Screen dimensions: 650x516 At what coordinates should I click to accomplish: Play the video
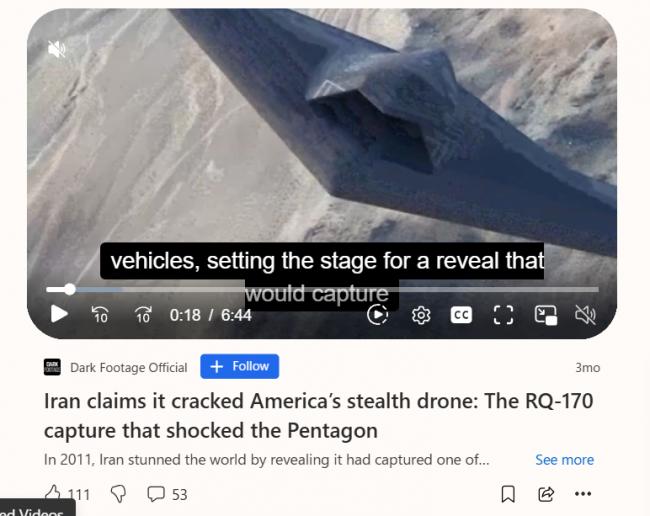59,314
